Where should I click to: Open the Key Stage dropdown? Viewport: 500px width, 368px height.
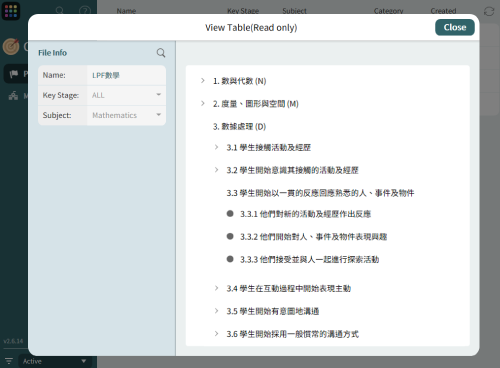(126, 95)
